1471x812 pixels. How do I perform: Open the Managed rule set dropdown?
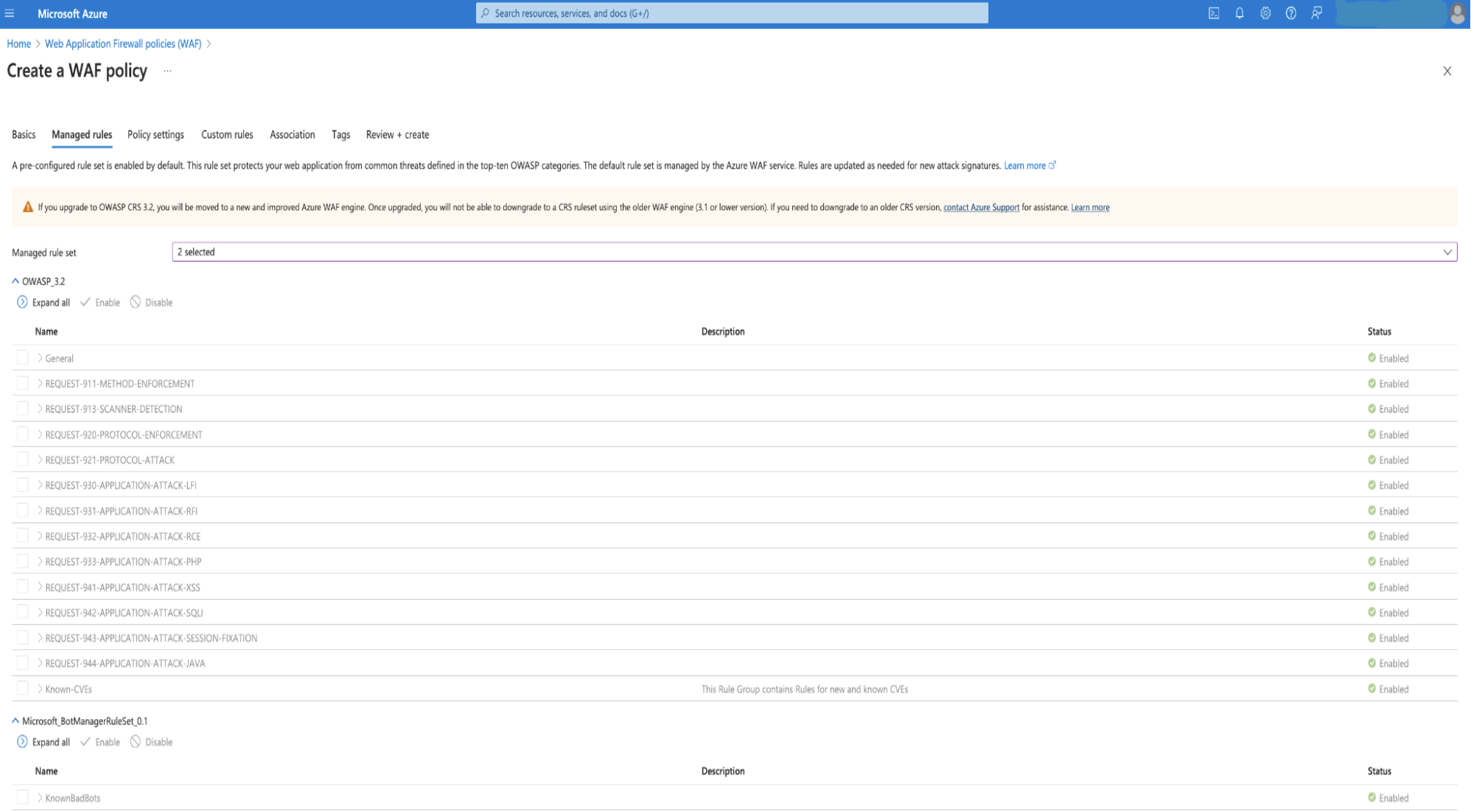point(814,252)
